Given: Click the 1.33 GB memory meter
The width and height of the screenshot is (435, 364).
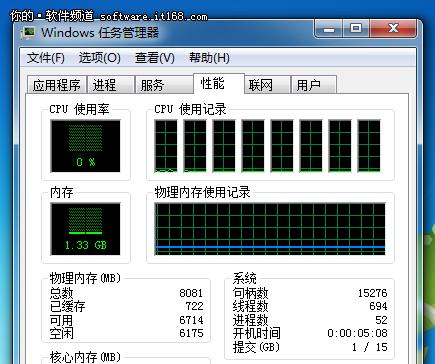Looking at the screenshot, I should (x=85, y=229).
